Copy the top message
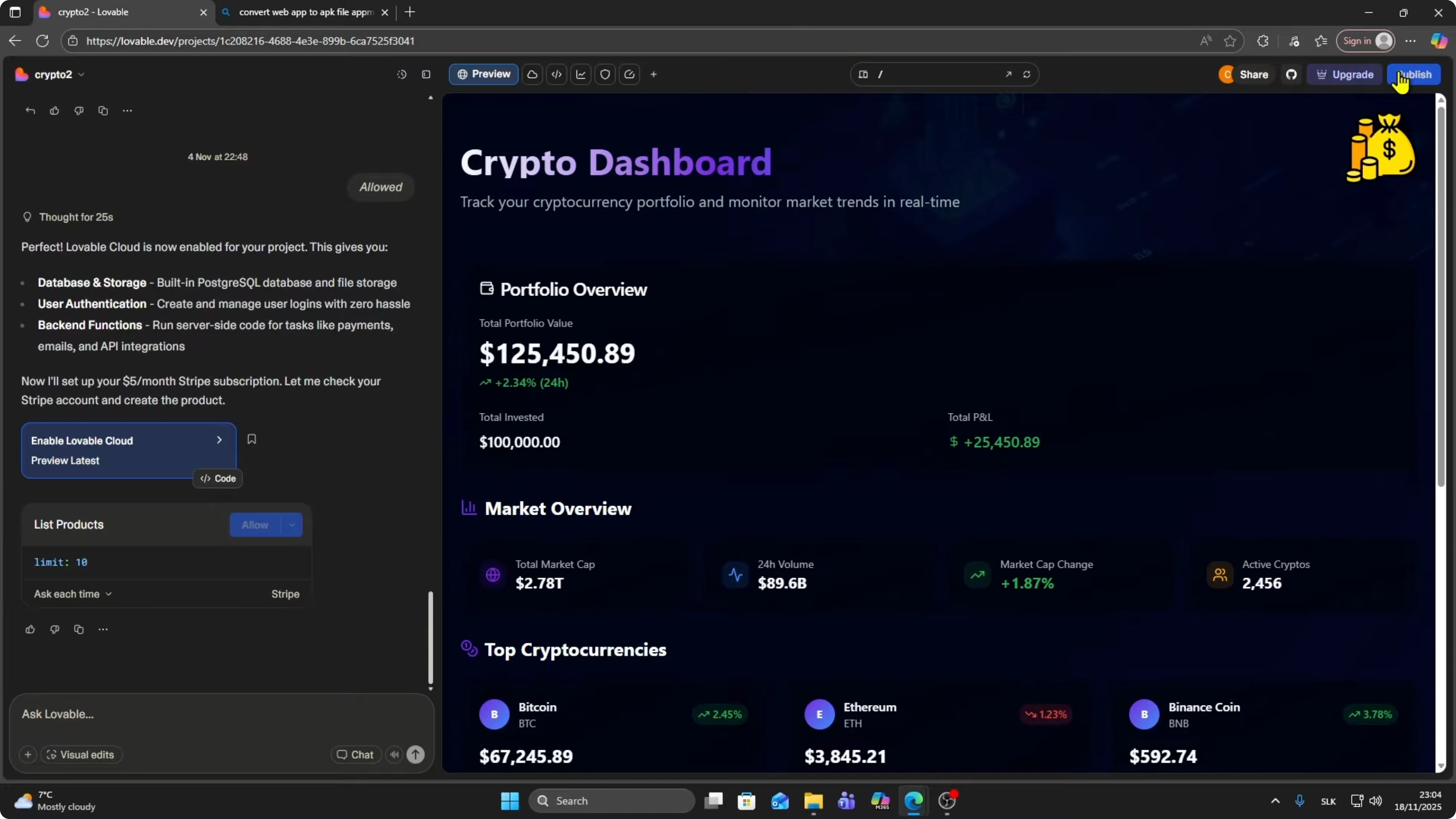 pyautogui.click(x=103, y=111)
